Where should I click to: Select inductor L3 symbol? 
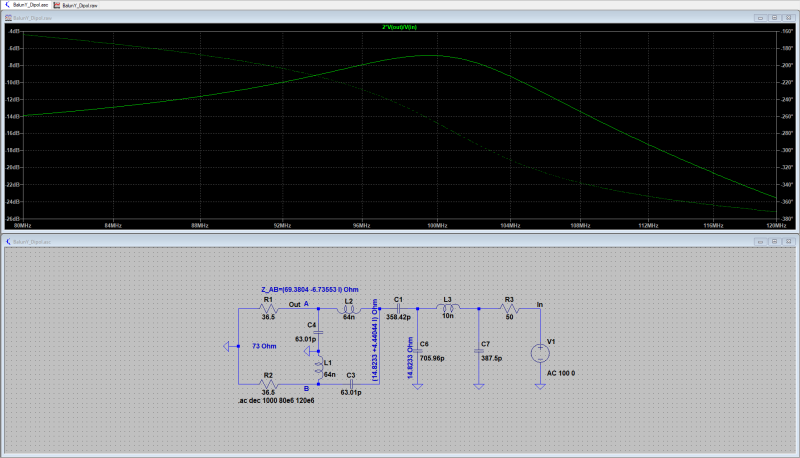pyautogui.click(x=448, y=308)
